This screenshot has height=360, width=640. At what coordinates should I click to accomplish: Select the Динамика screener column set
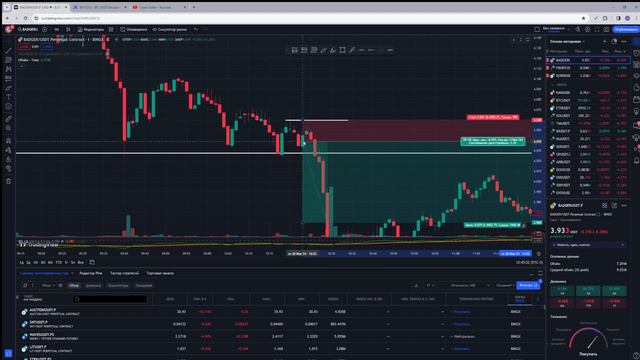pyautogui.click(x=93, y=285)
